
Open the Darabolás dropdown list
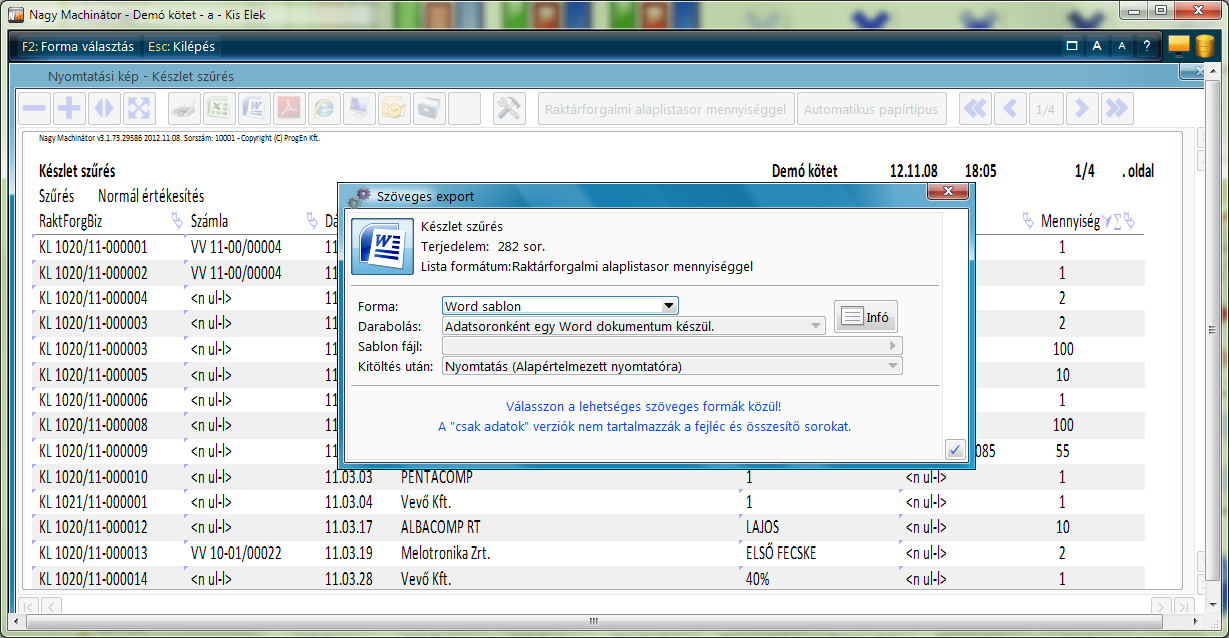[x=816, y=326]
